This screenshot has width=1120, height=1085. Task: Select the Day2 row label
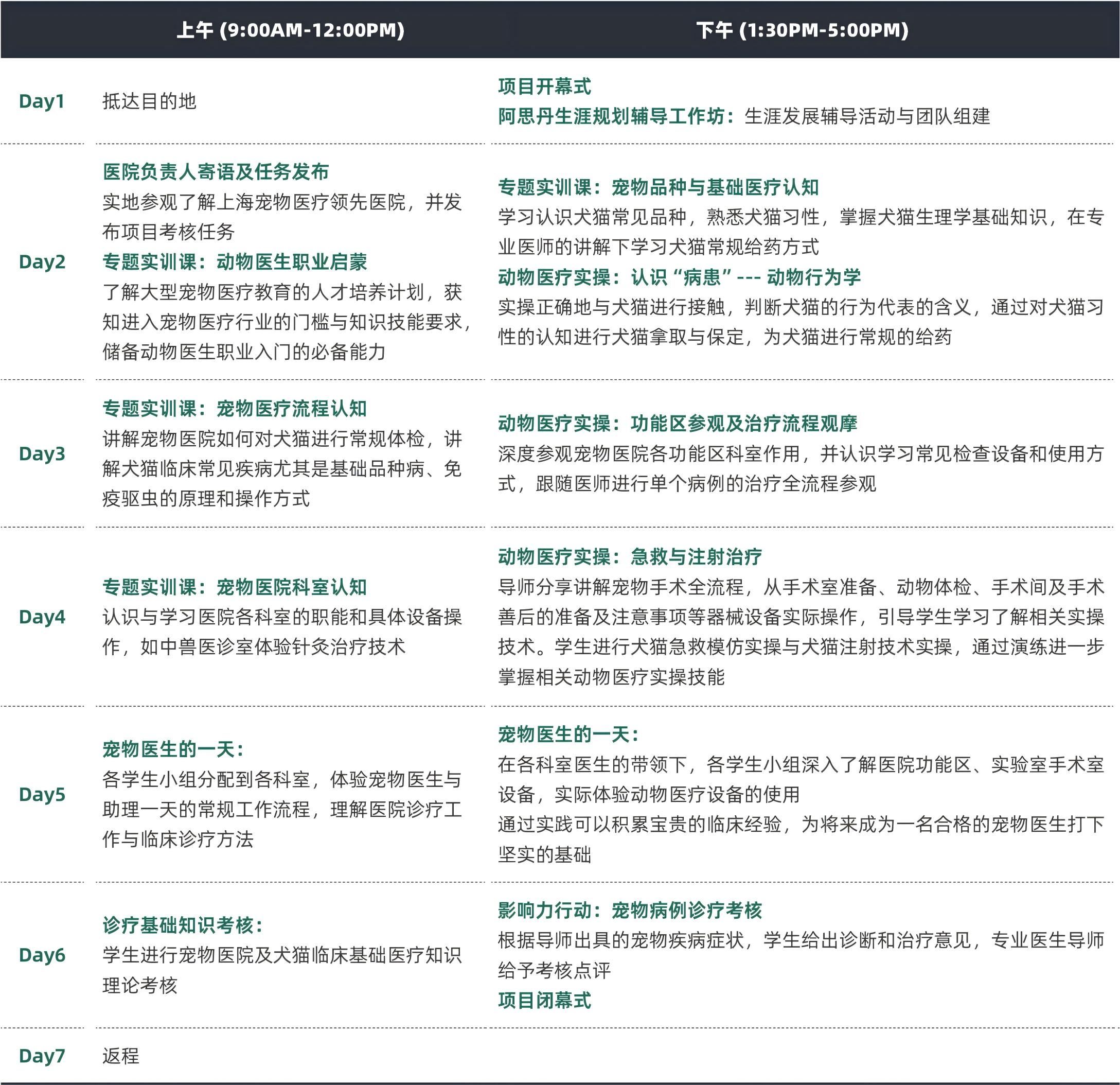pyautogui.click(x=42, y=262)
